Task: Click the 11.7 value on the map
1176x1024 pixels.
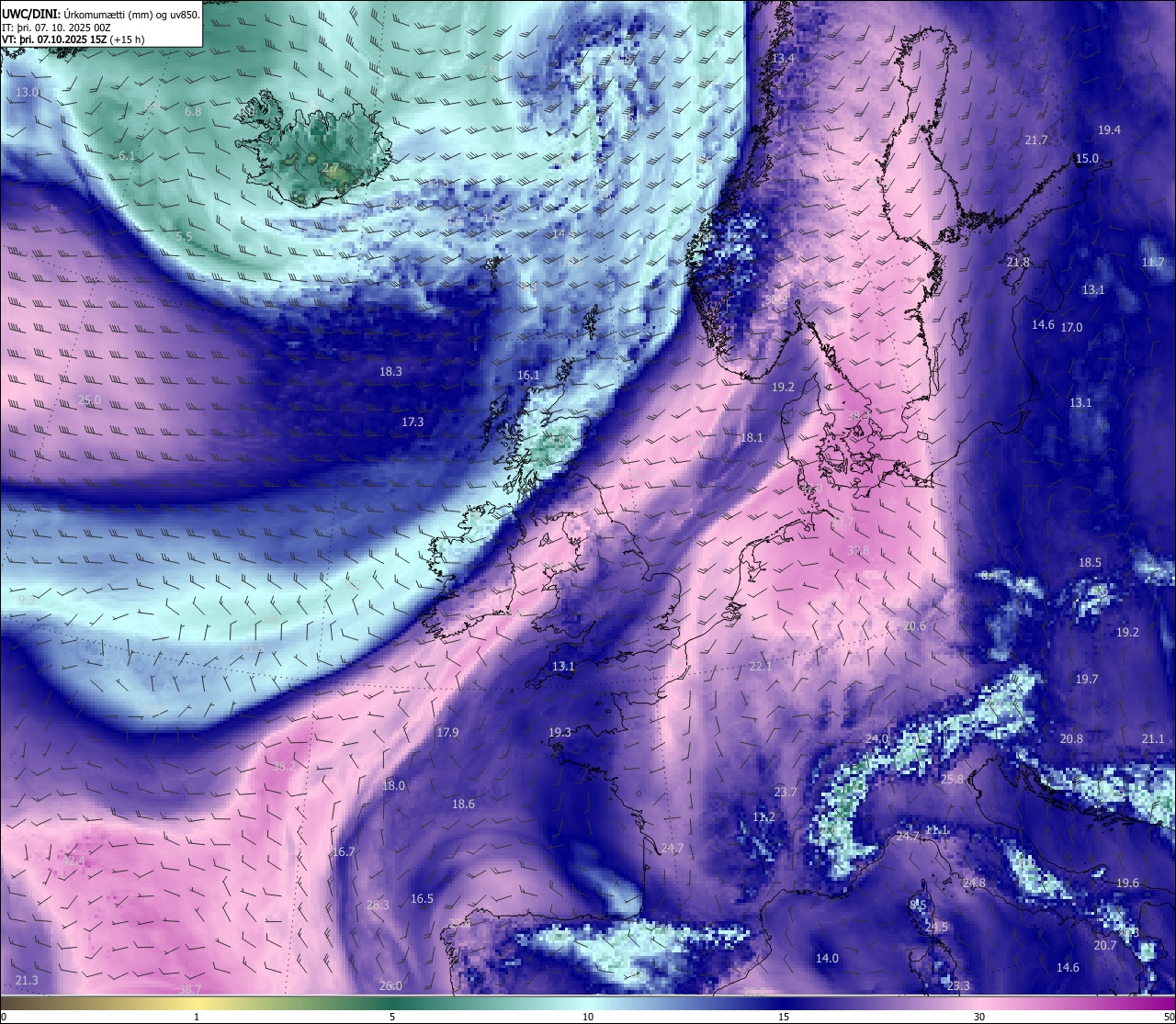Action: pos(1153,263)
